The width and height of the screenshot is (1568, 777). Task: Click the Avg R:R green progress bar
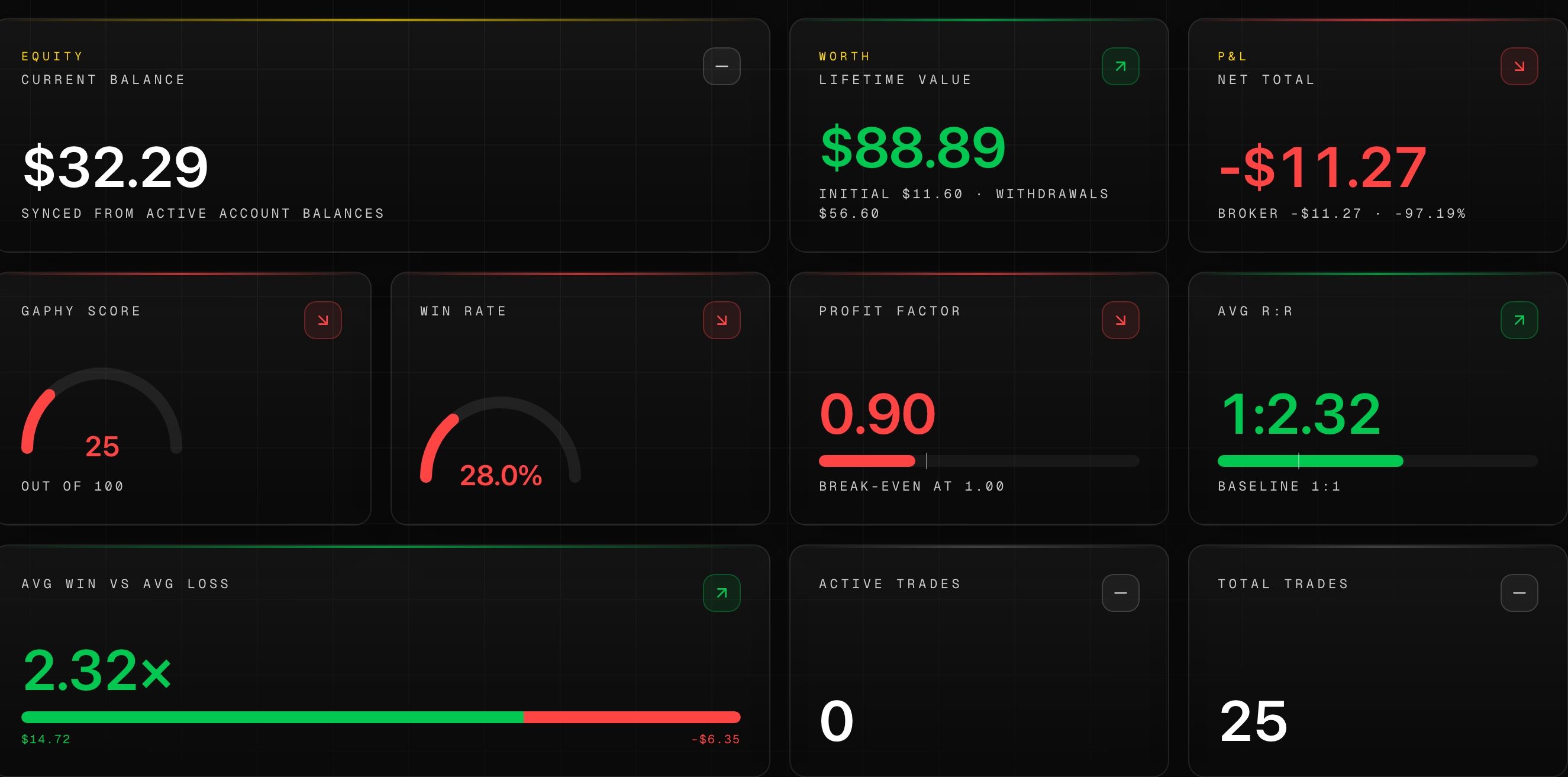(1310, 461)
